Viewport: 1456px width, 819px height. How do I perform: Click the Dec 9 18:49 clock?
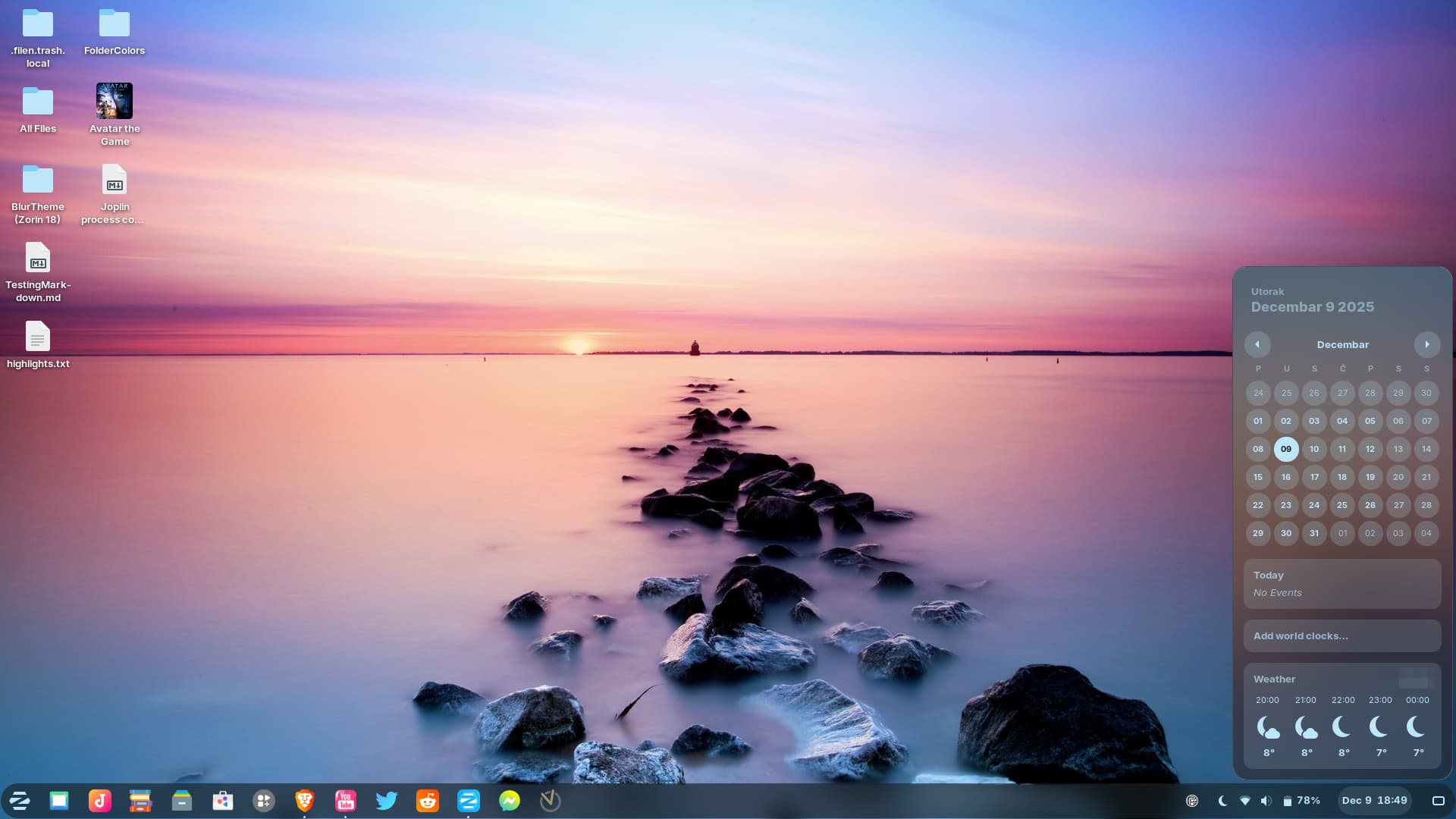1374,801
